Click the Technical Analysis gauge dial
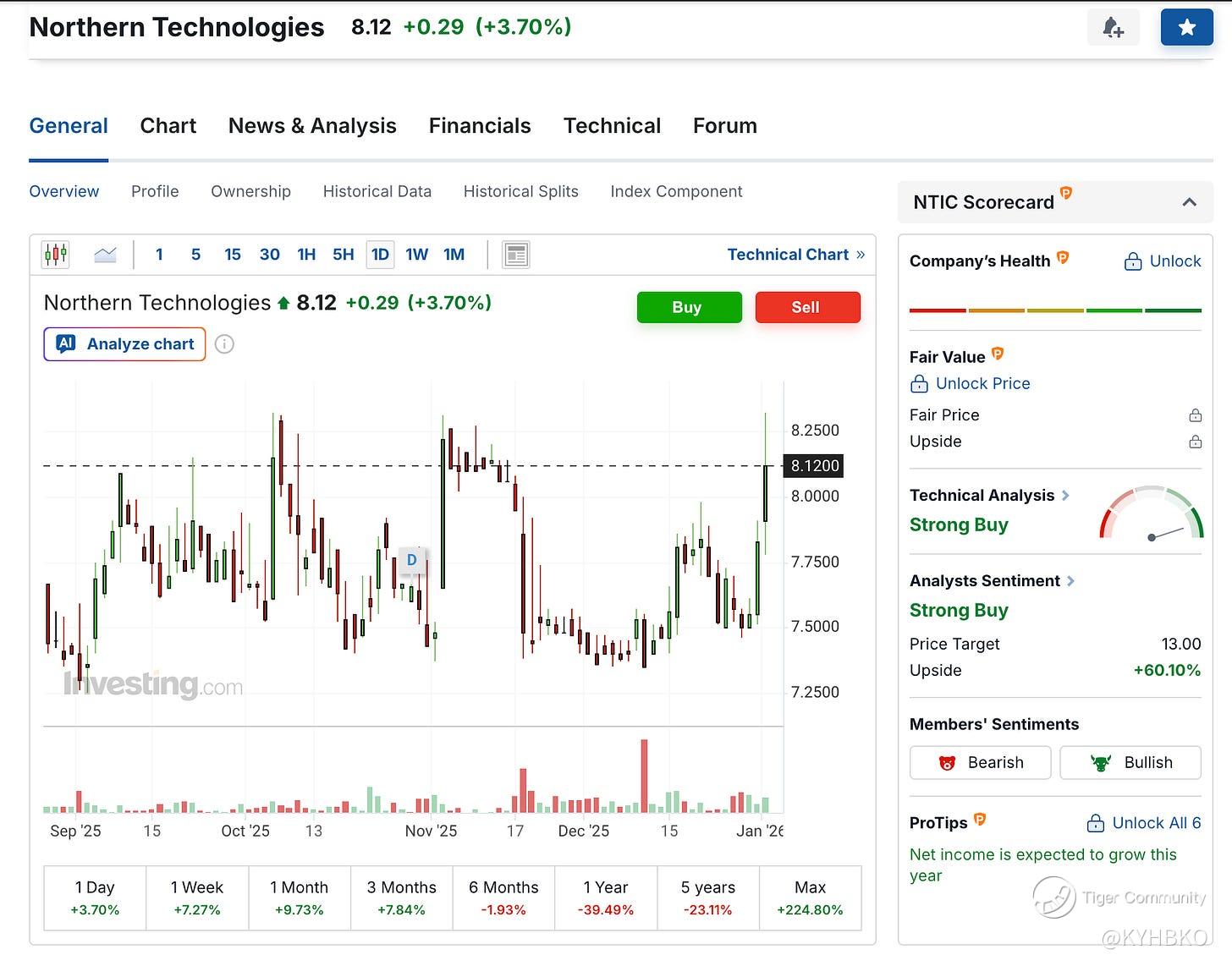The height and width of the screenshot is (966, 1232). pos(1152,513)
